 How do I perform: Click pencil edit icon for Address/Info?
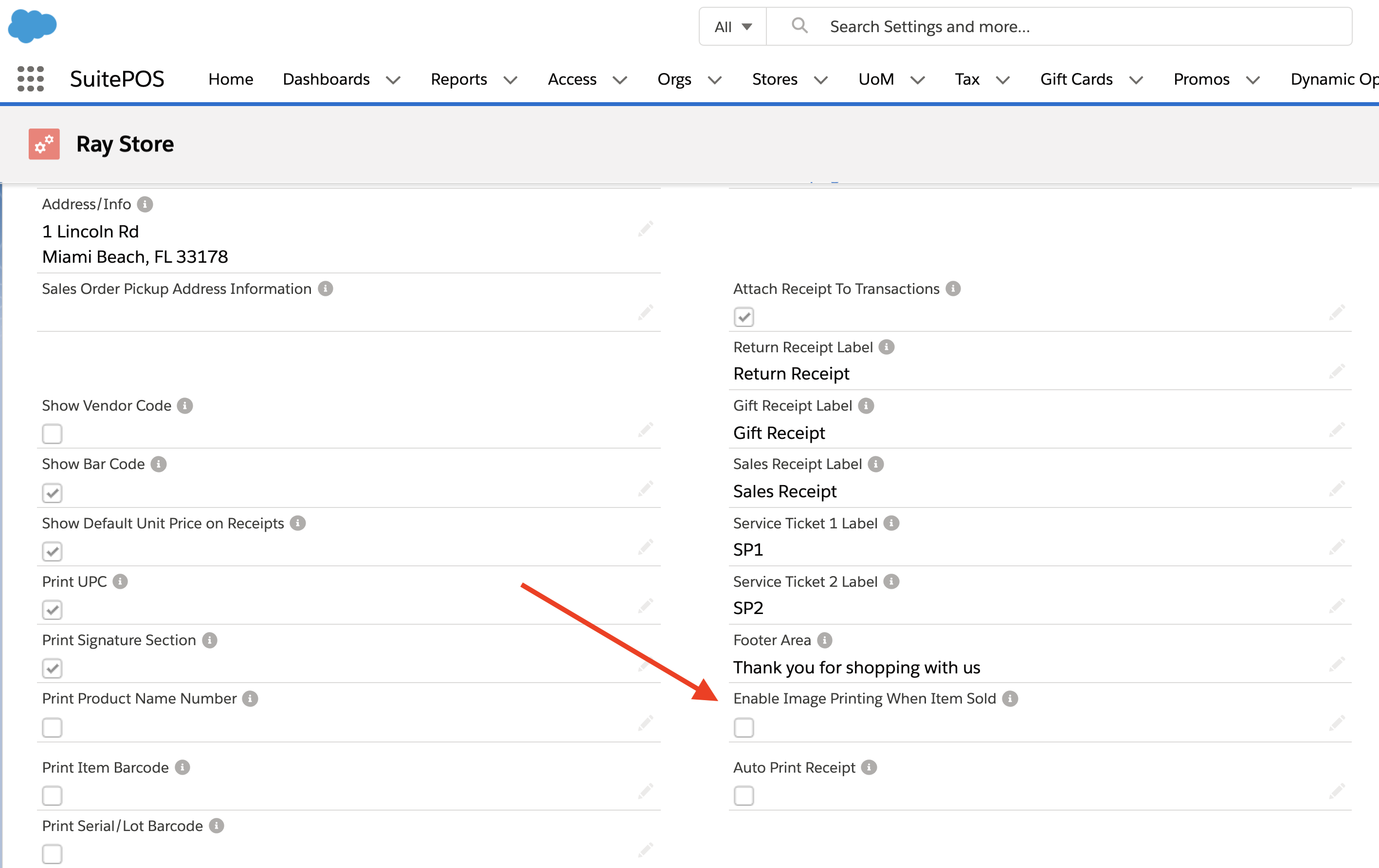pos(645,229)
